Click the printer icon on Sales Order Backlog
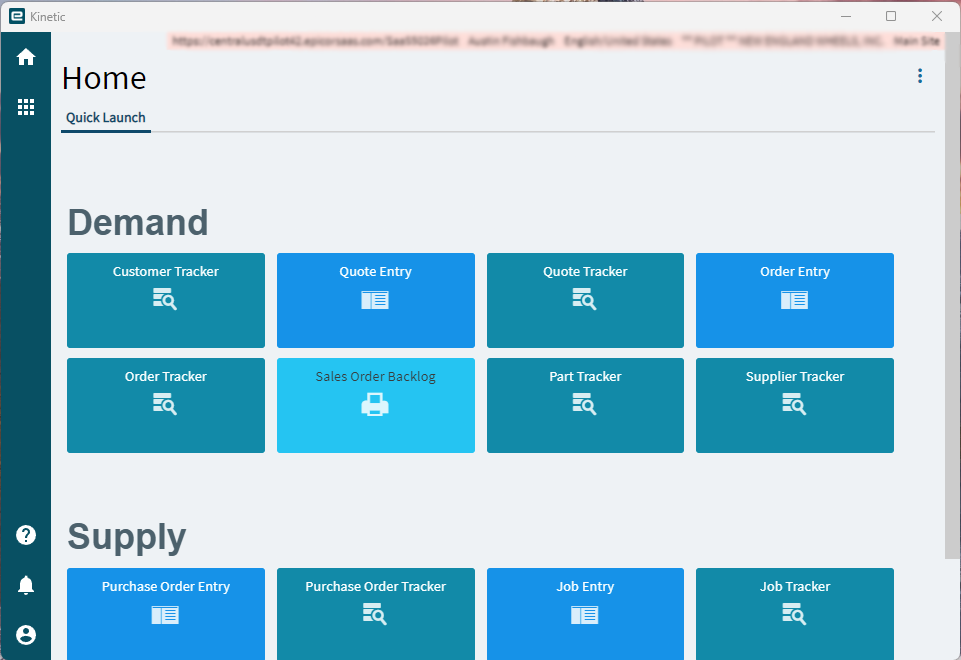 click(x=375, y=405)
